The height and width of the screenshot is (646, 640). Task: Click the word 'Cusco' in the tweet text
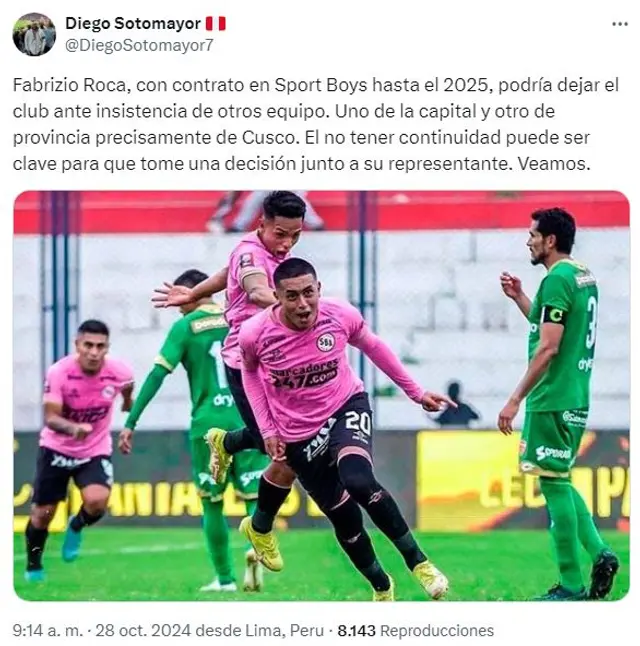point(269,138)
